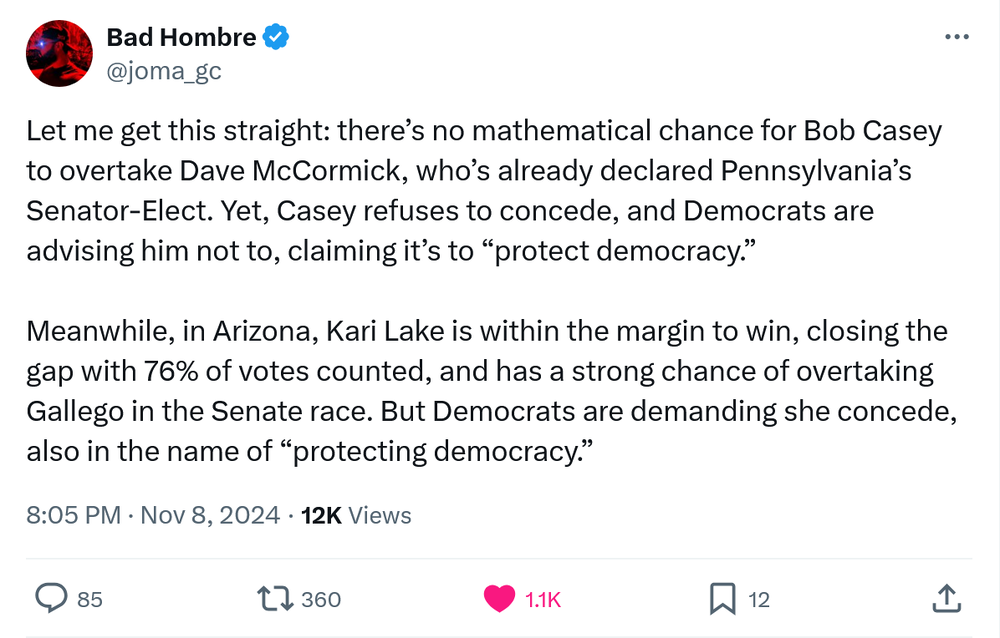
Task: Click the share upload icon
Action: tap(945, 598)
